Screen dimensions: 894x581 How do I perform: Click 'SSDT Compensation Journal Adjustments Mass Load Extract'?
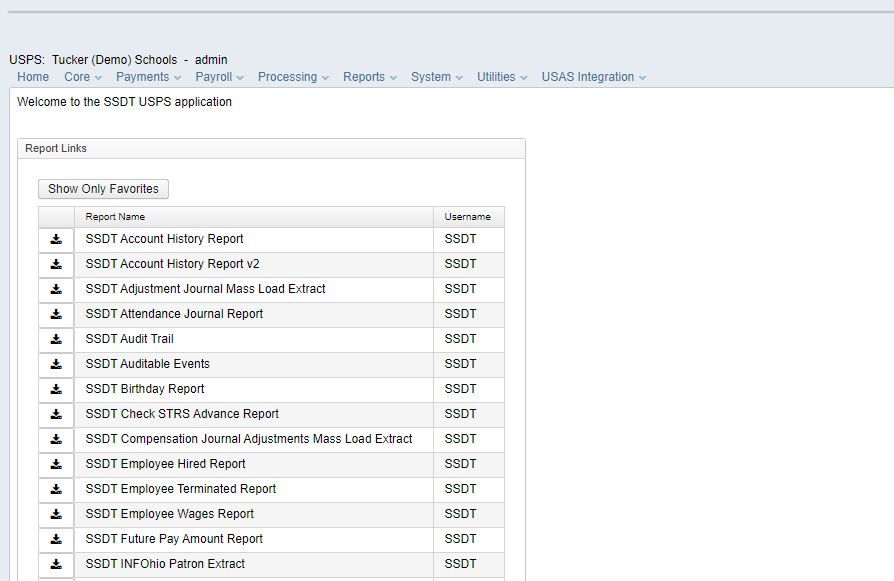(x=249, y=439)
